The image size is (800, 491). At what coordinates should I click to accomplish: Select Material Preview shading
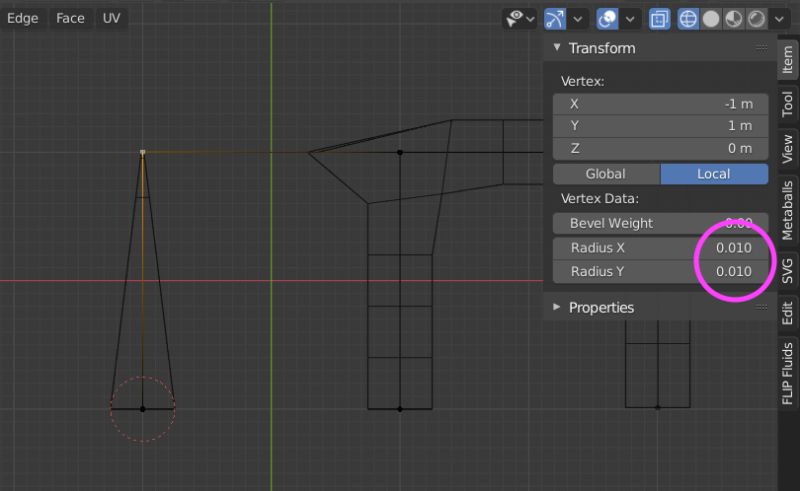734,19
